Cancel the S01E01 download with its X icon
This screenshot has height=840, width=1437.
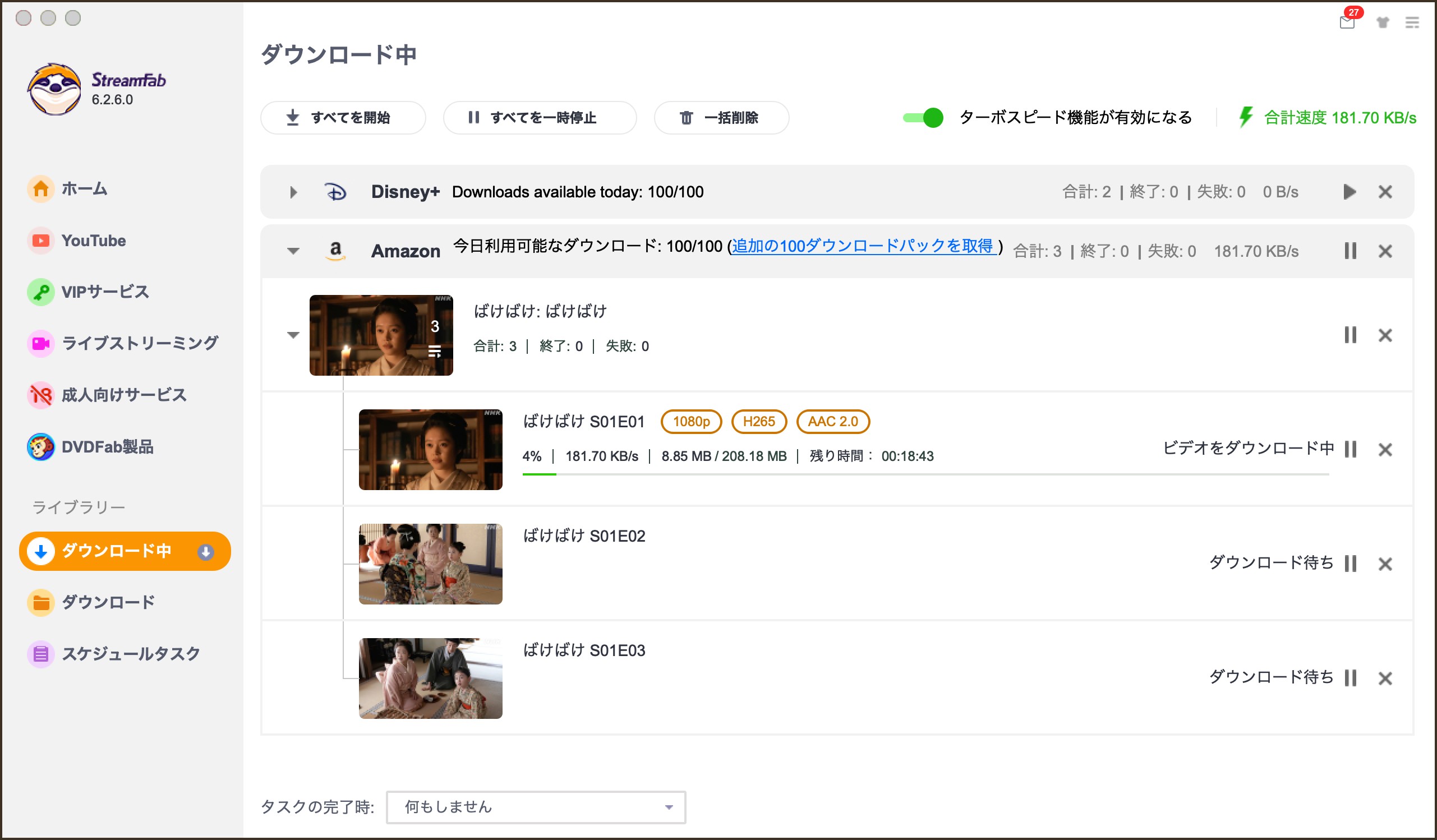[1385, 449]
